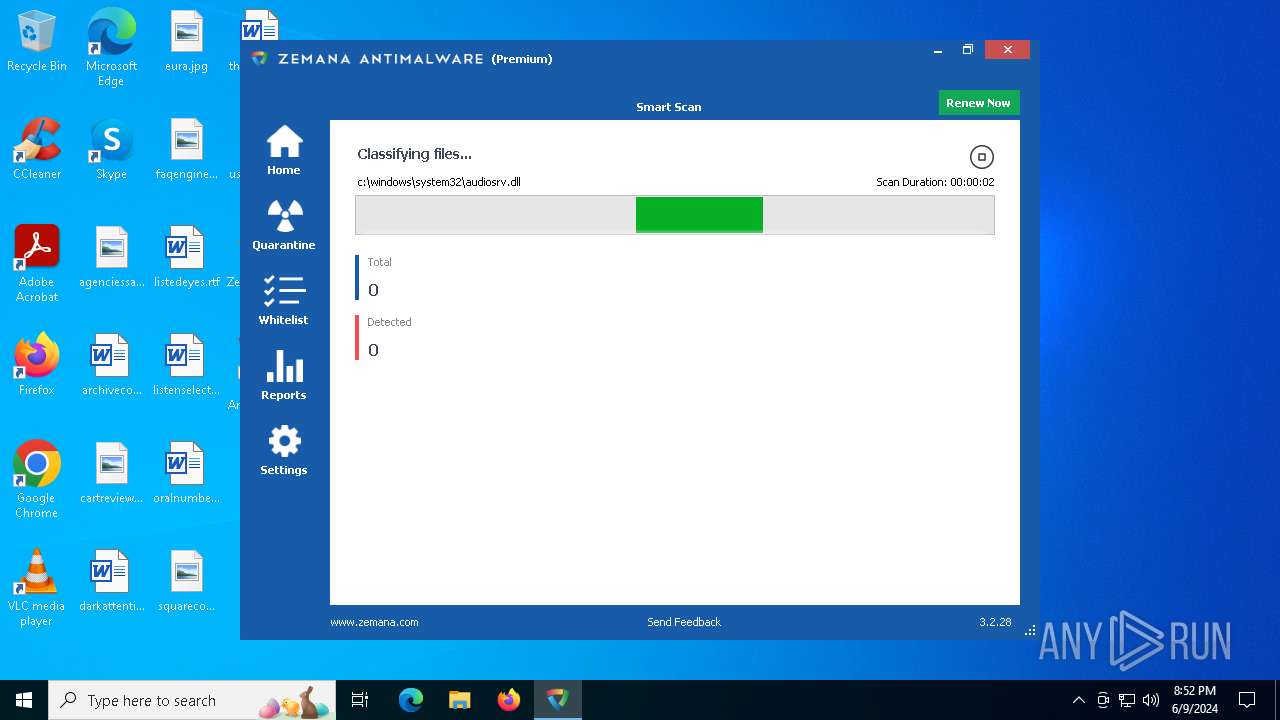The width and height of the screenshot is (1280, 720).
Task: Open File Explorer from taskbar
Action: click(x=459, y=700)
